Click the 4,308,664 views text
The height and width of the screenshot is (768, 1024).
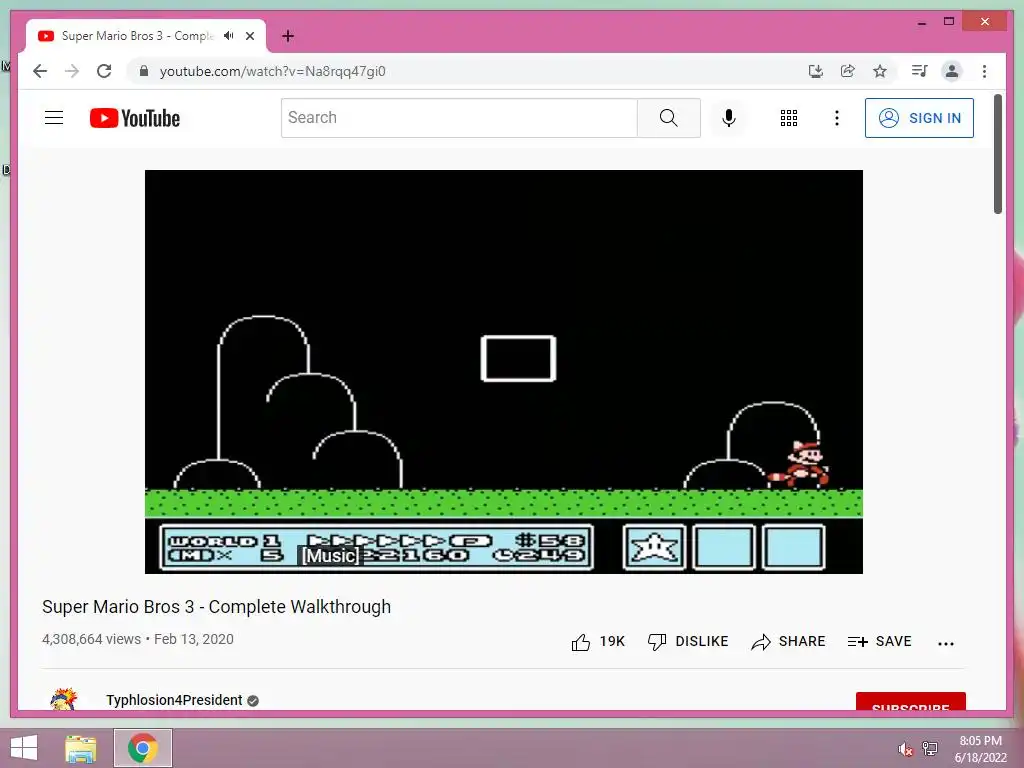91,639
